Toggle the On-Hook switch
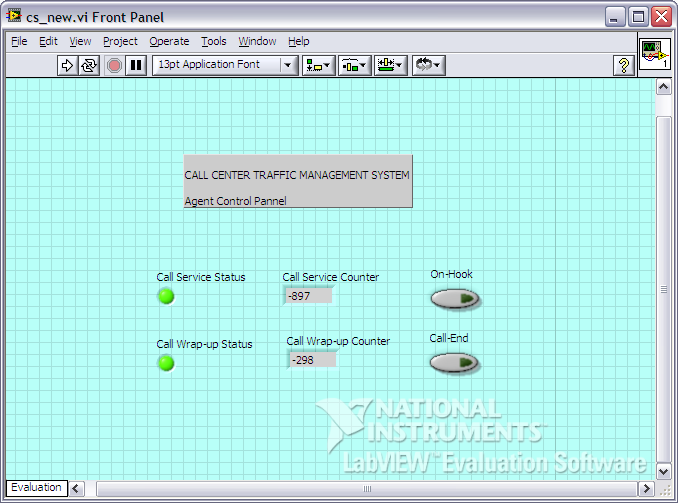678x503 pixels. point(455,299)
